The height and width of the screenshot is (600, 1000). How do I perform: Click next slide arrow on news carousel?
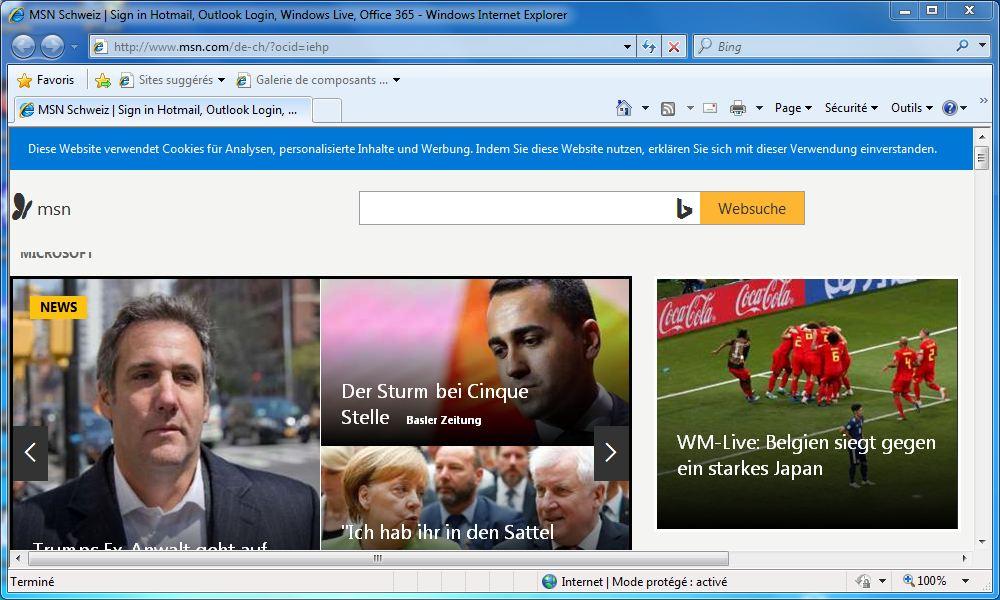tap(611, 453)
